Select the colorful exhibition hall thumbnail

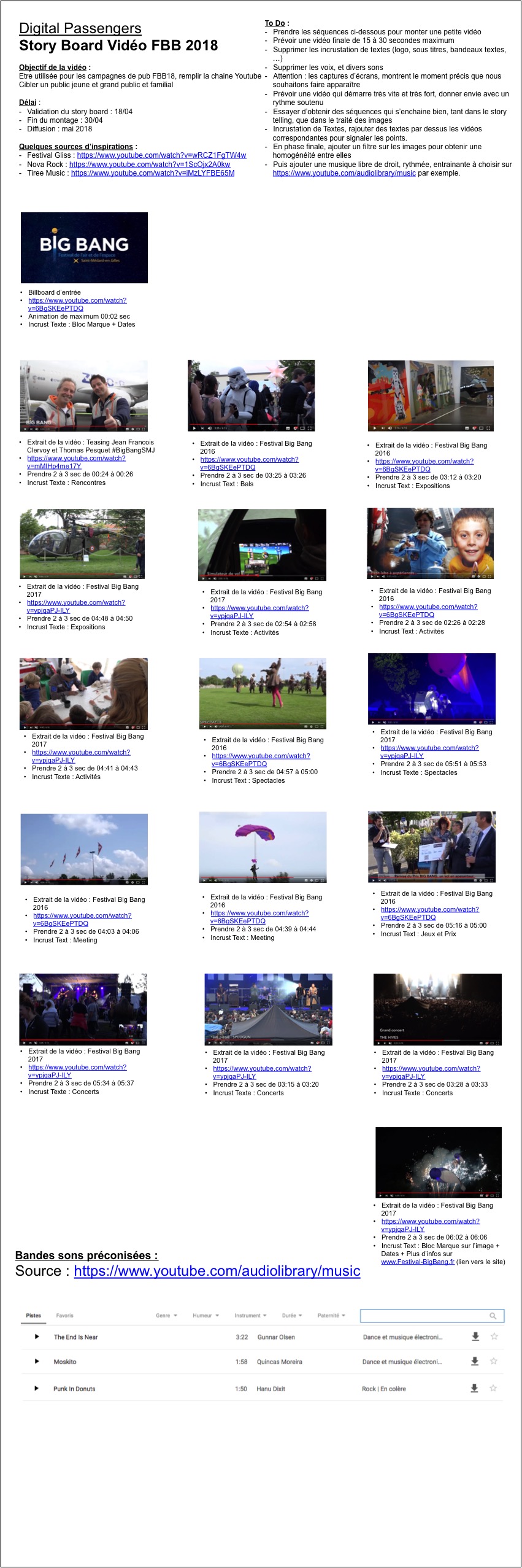click(431, 396)
